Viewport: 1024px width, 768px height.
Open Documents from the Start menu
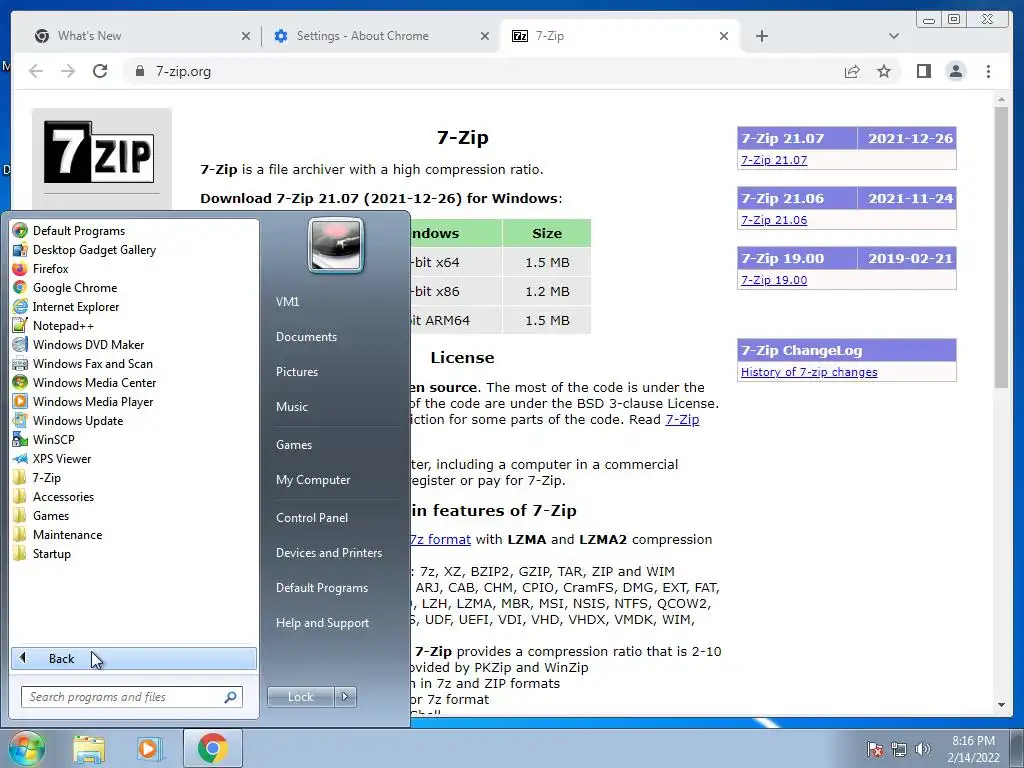click(306, 336)
